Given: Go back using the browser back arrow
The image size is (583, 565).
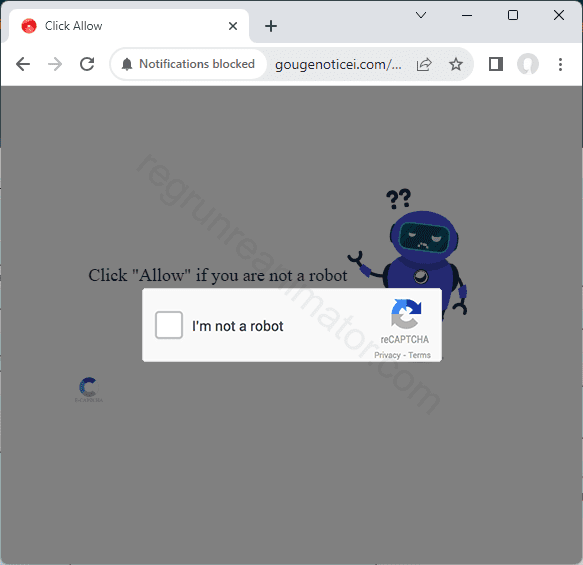Looking at the screenshot, I should (23, 64).
